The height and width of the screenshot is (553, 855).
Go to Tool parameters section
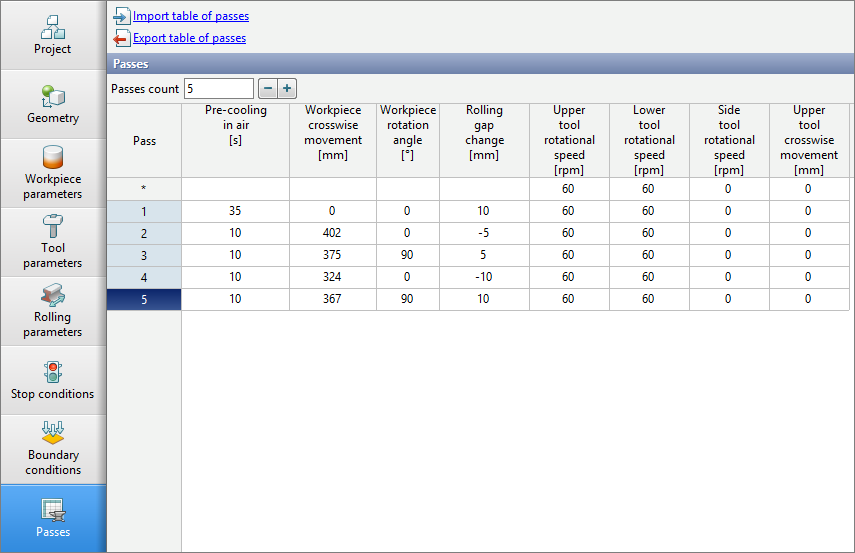pos(52,228)
